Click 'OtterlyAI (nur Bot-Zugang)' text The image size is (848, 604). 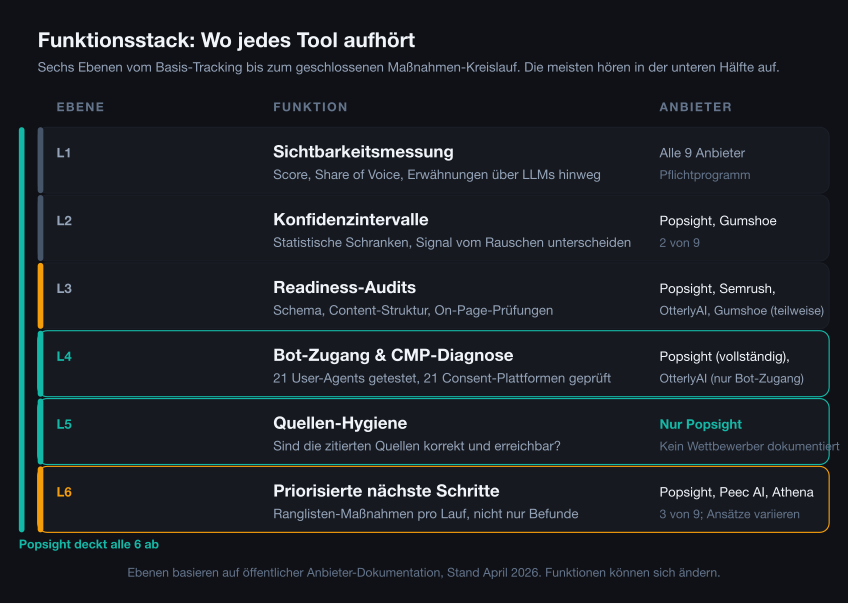pyautogui.click(x=731, y=379)
